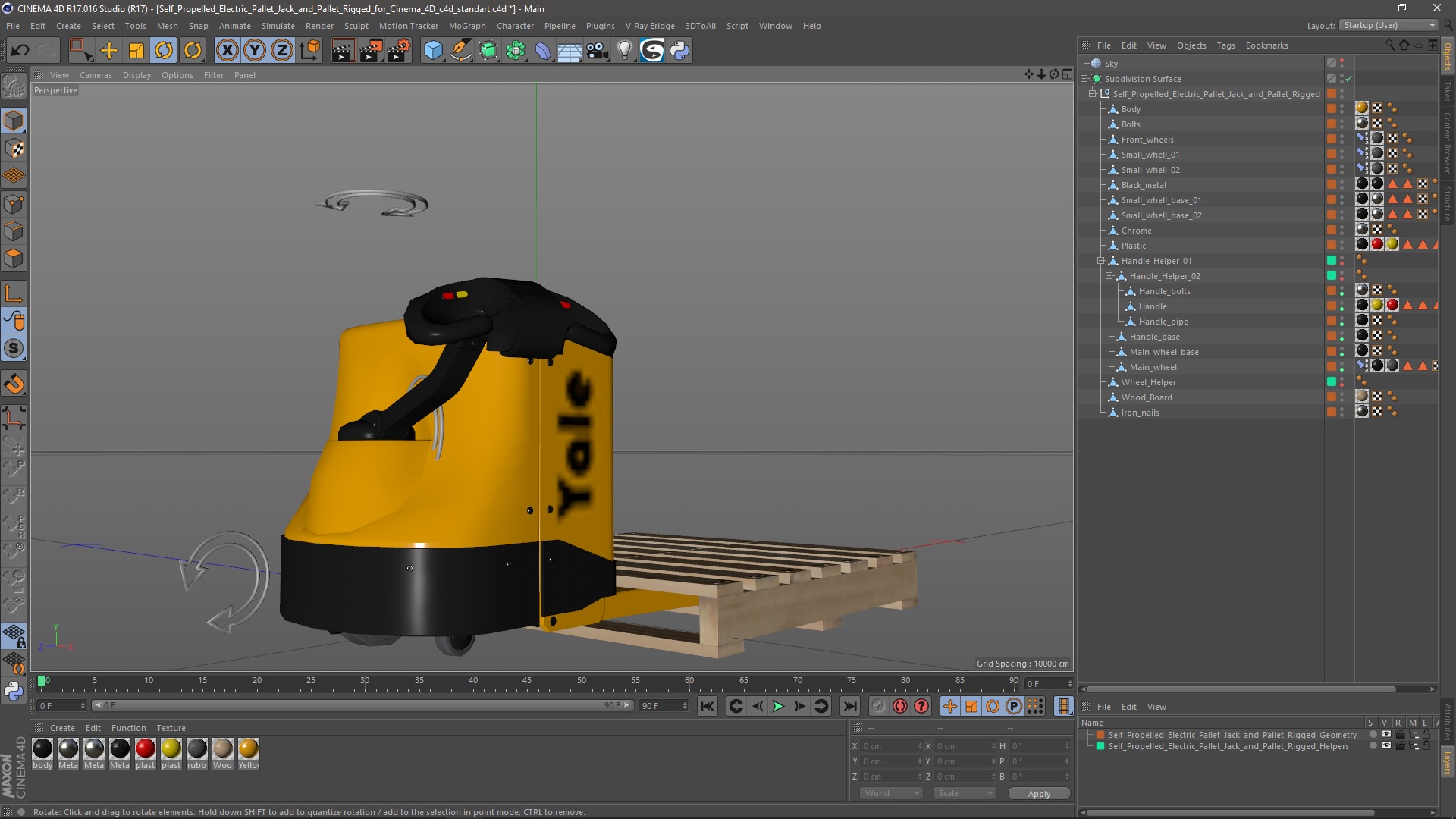Select the Move tool
The image size is (1456, 819).
(x=109, y=50)
